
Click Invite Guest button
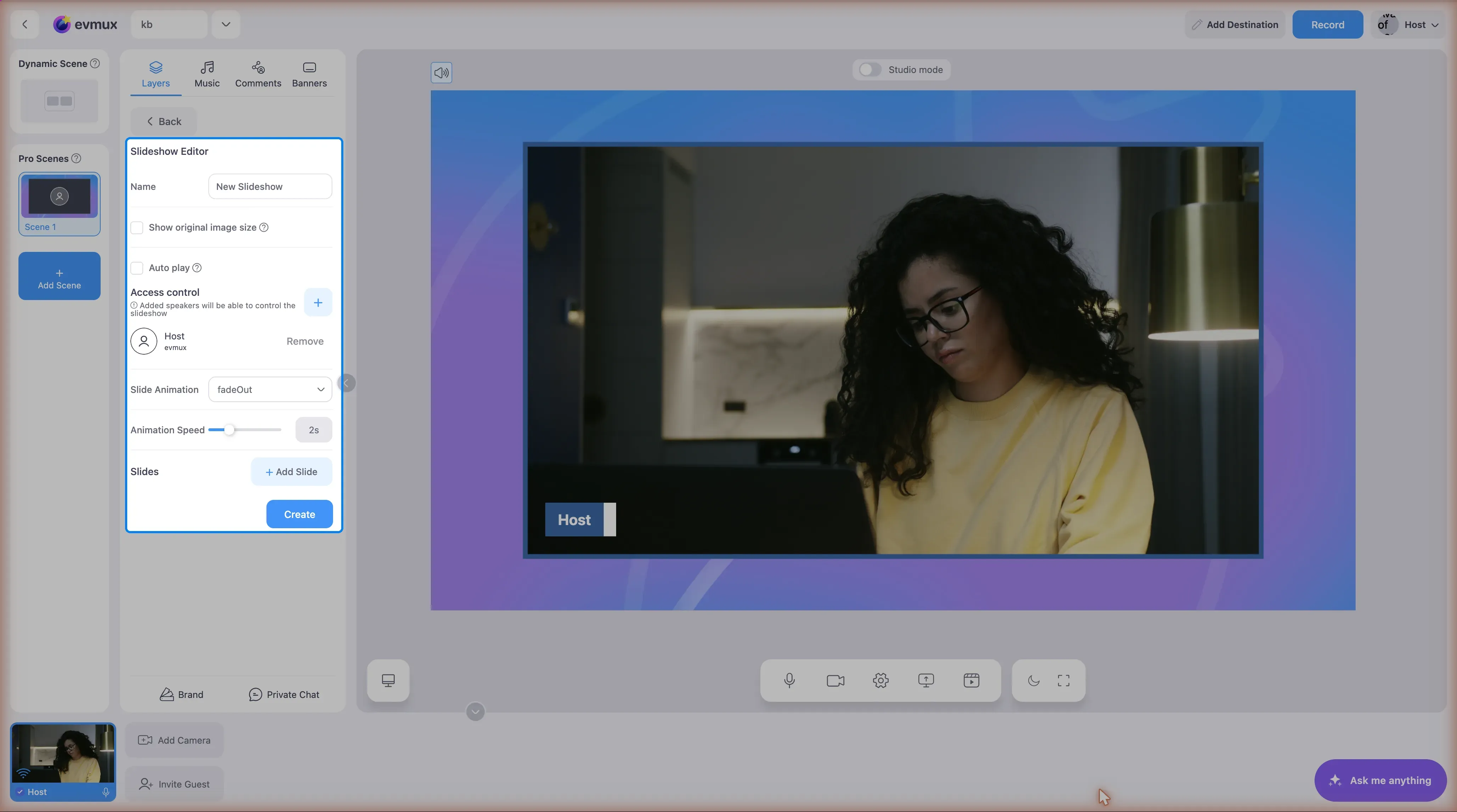click(x=174, y=784)
